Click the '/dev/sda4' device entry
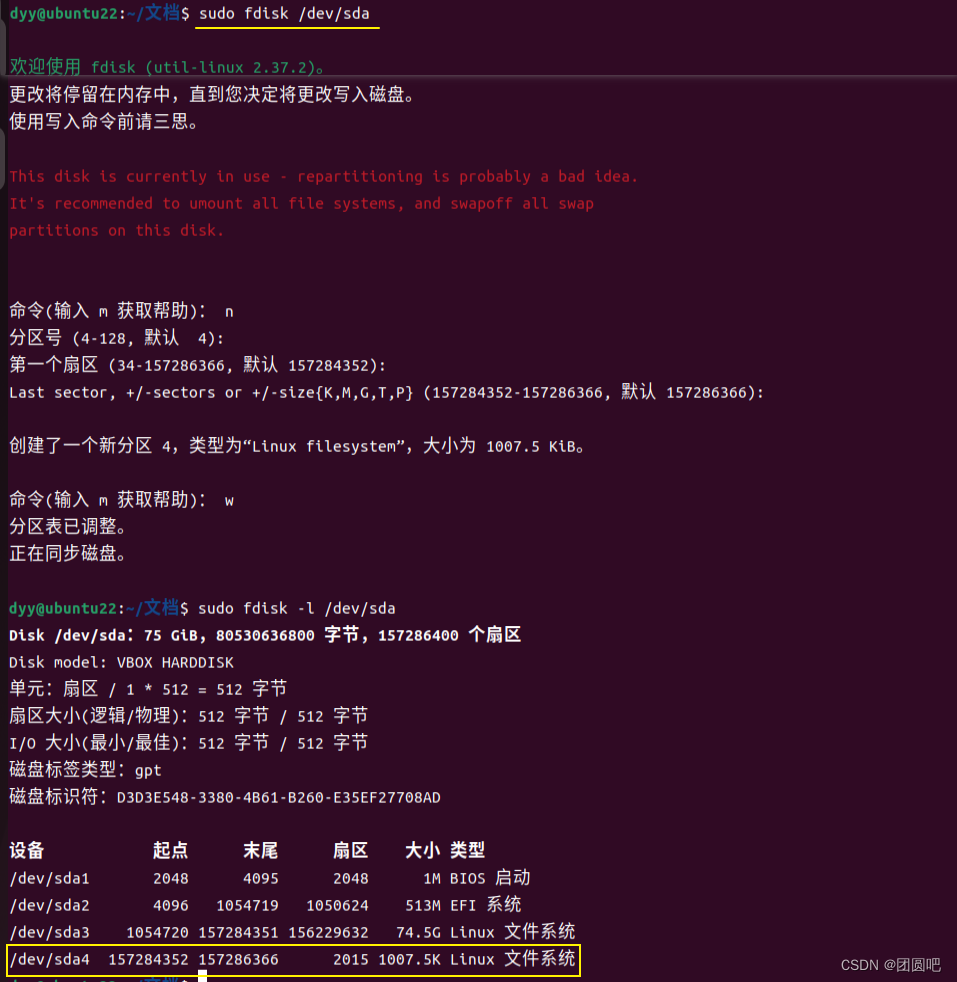 click(49, 959)
